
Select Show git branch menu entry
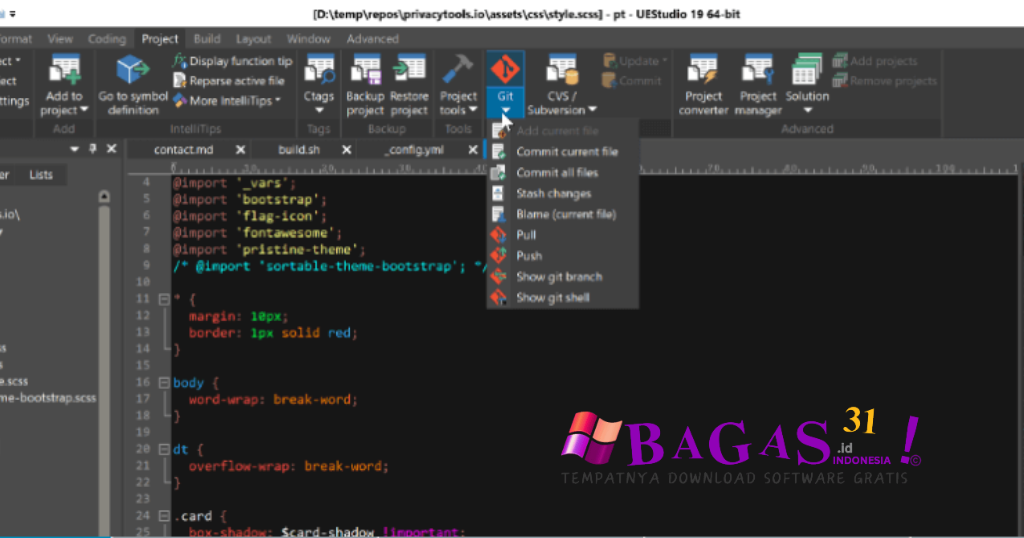559,277
